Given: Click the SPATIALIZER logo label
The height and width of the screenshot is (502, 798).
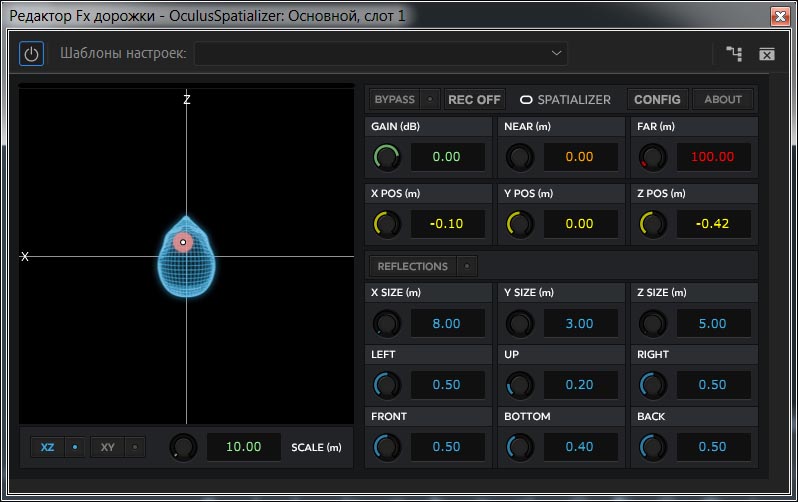Looking at the screenshot, I should pos(565,99).
